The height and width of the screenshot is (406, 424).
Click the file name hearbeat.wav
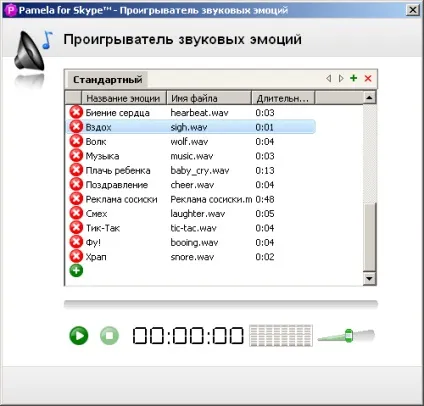point(199,113)
